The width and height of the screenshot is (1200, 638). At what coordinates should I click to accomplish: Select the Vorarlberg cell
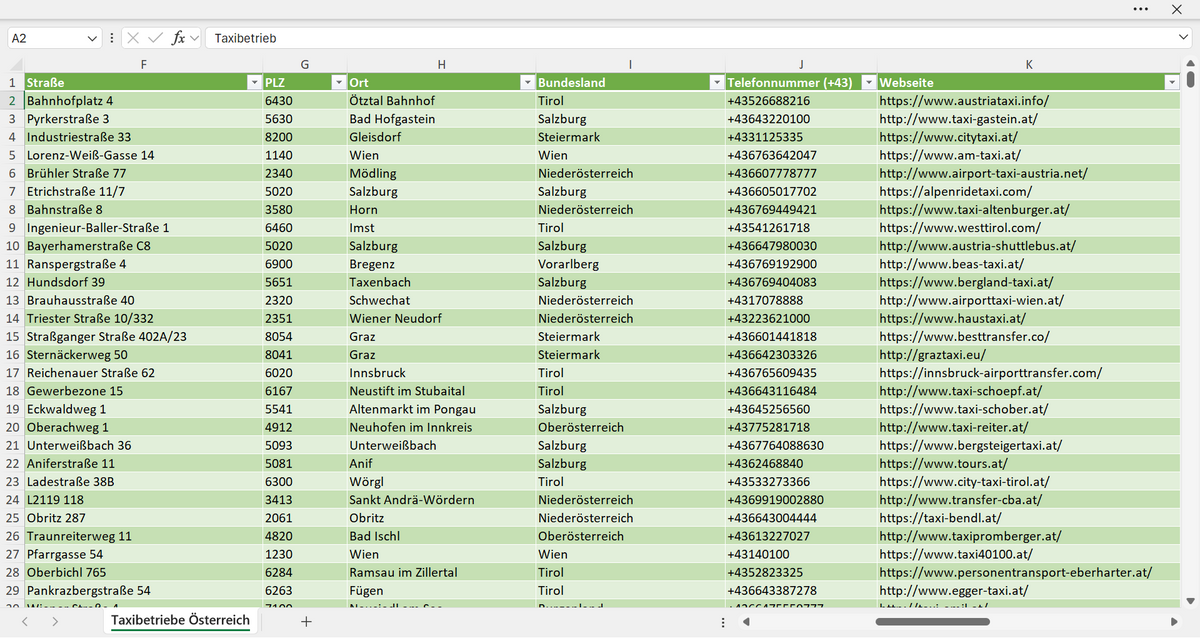[x=630, y=264]
